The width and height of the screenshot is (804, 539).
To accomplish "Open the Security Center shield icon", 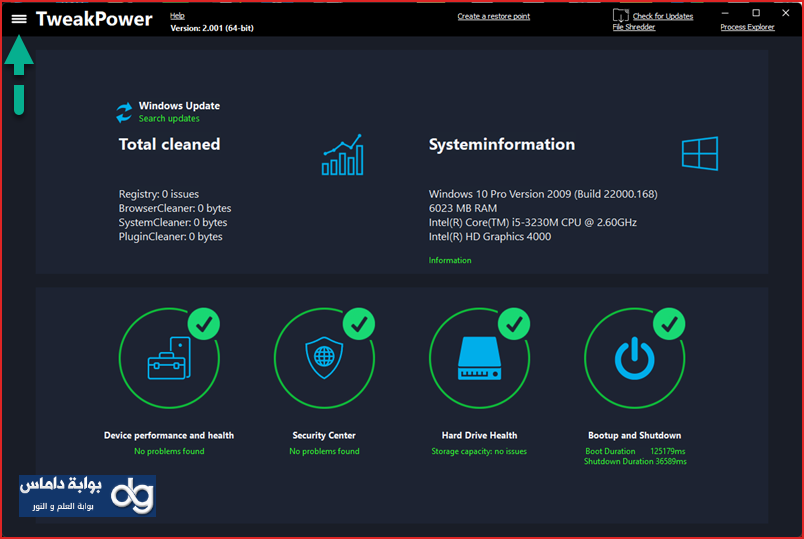I will (324, 357).
